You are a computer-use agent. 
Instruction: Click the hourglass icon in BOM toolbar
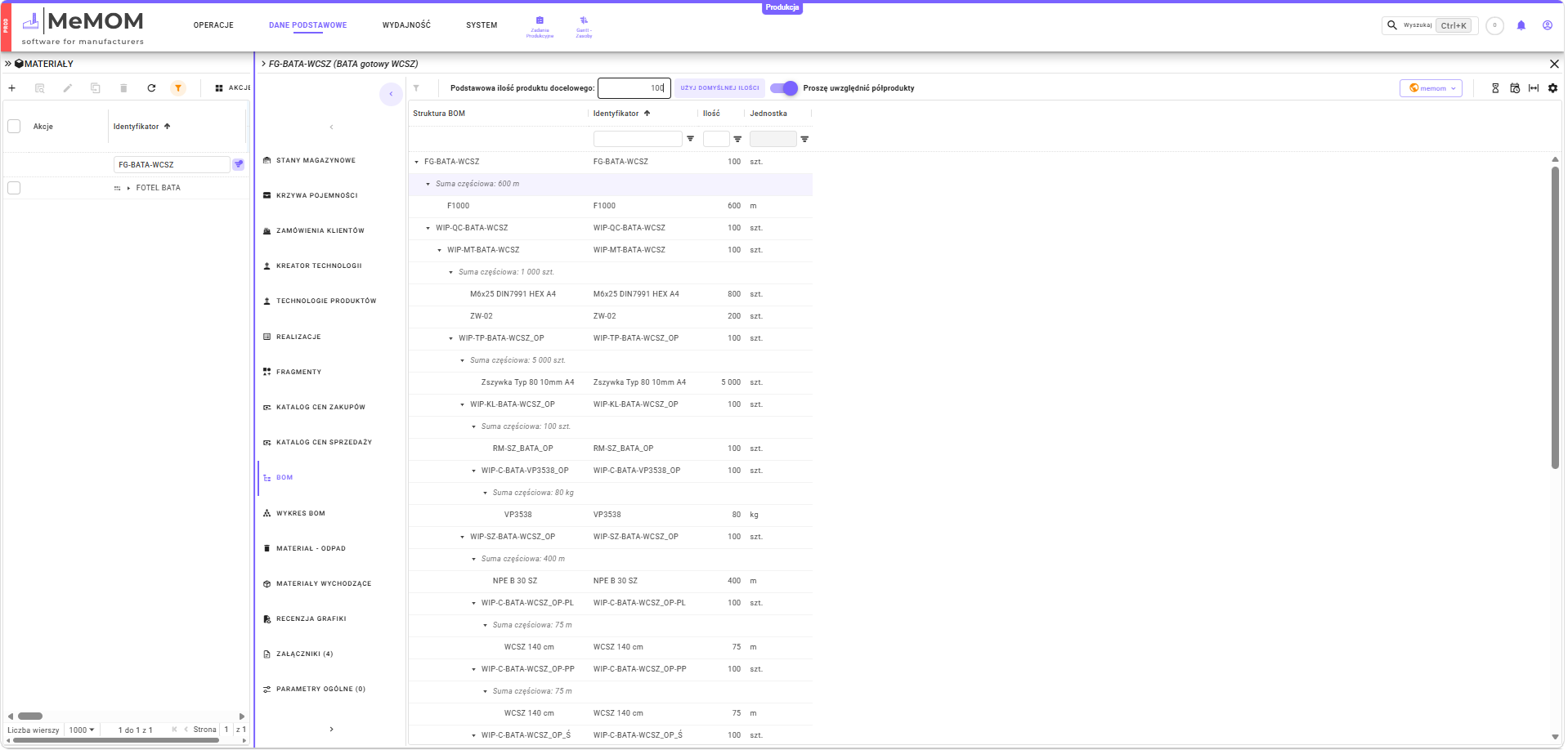click(x=1495, y=88)
